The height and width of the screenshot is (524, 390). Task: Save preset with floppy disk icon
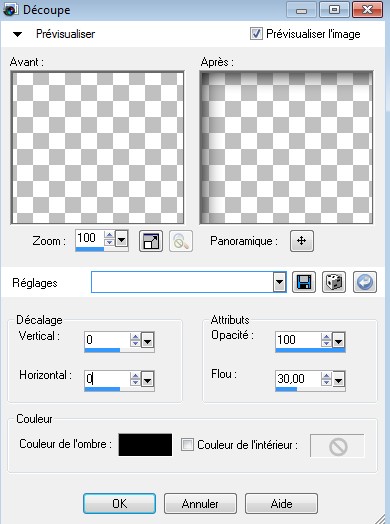coord(304,282)
